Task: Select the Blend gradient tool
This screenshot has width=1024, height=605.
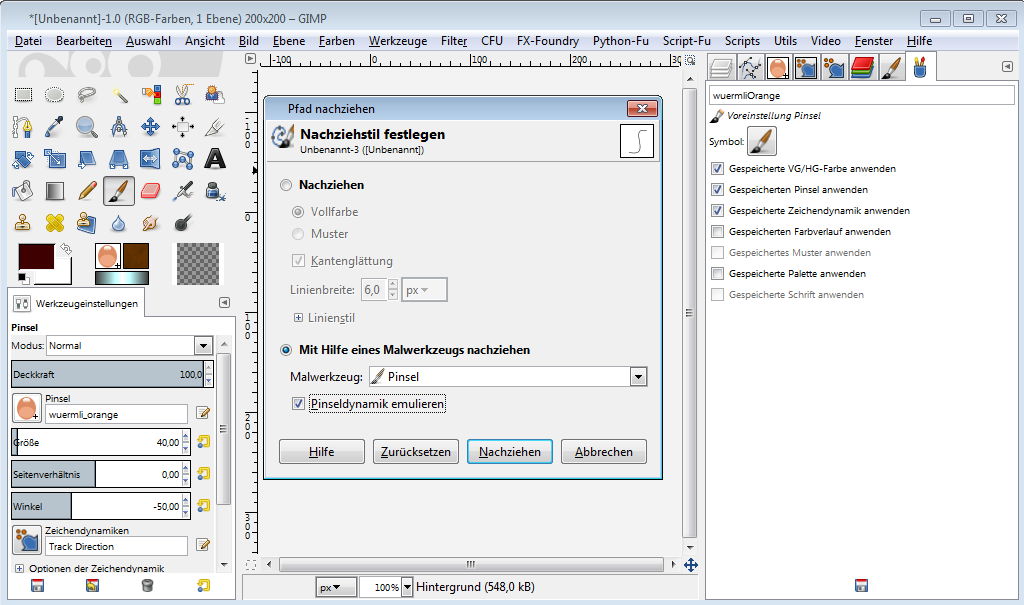Action: coord(54,191)
